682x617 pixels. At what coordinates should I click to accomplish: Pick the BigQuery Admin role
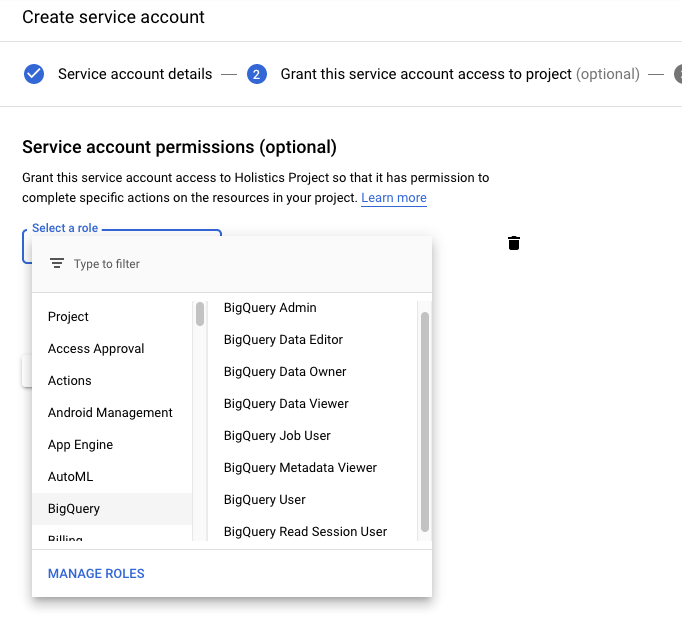270,308
